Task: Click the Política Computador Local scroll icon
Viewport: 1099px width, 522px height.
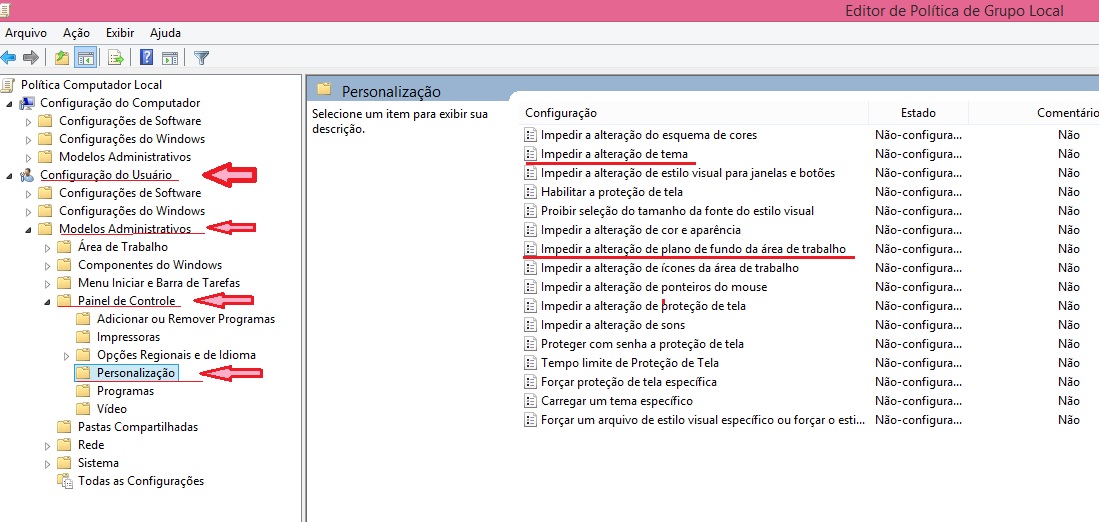Action: point(8,85)
